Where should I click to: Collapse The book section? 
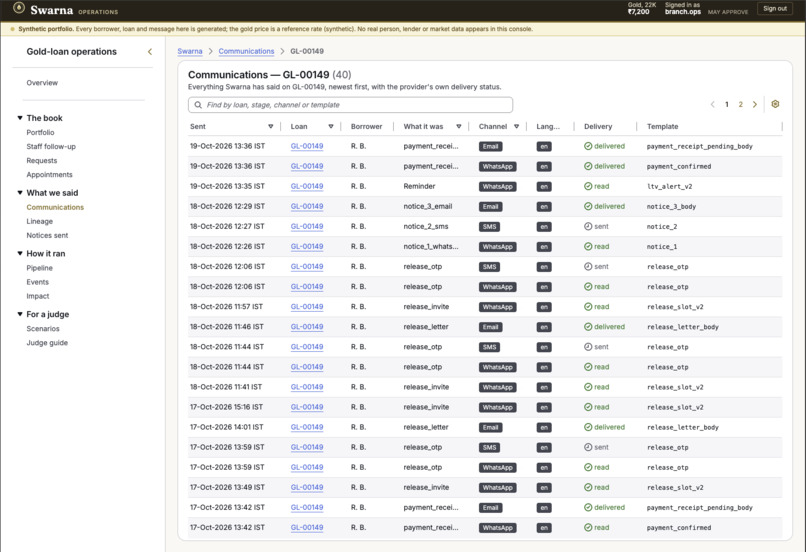click(x=20, y=118)
